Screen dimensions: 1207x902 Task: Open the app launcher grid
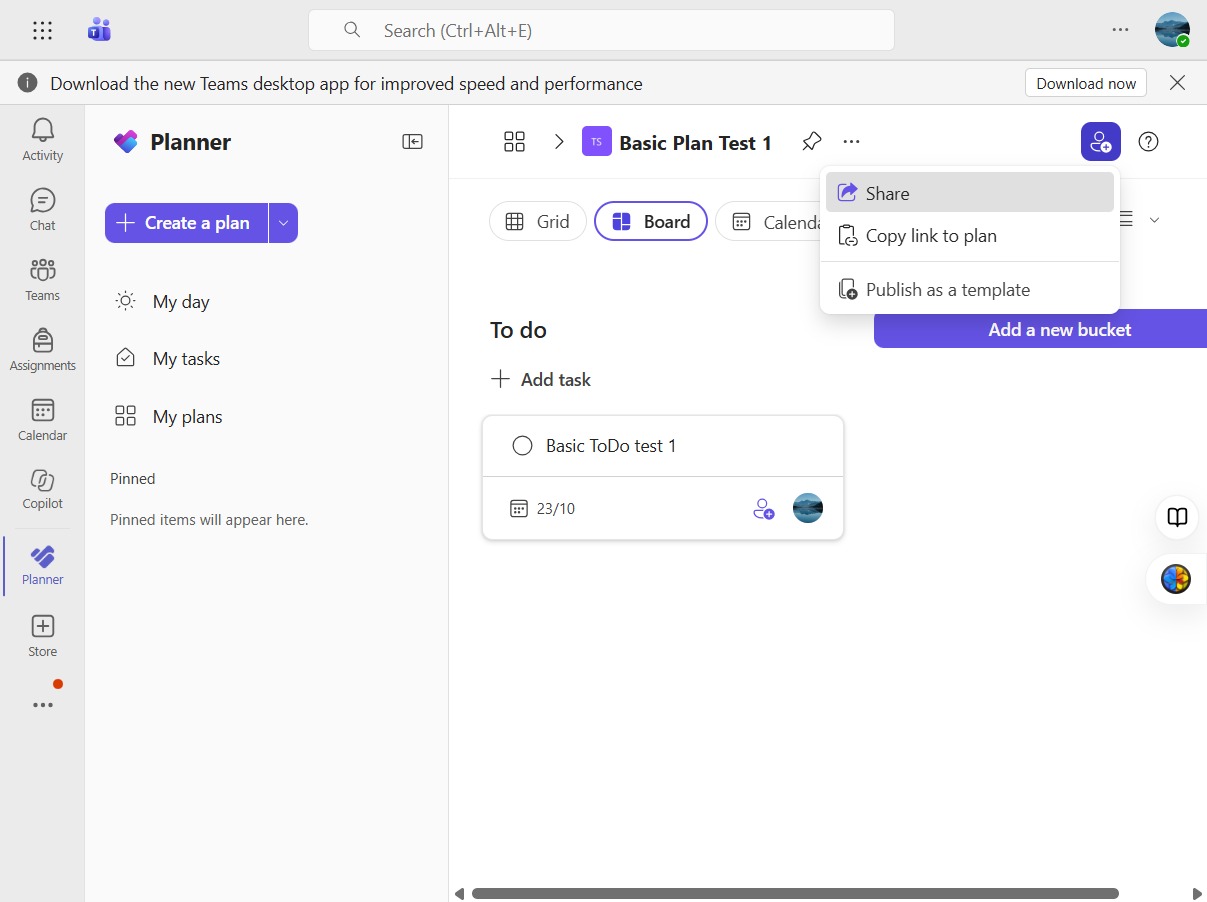click(42, 31)
